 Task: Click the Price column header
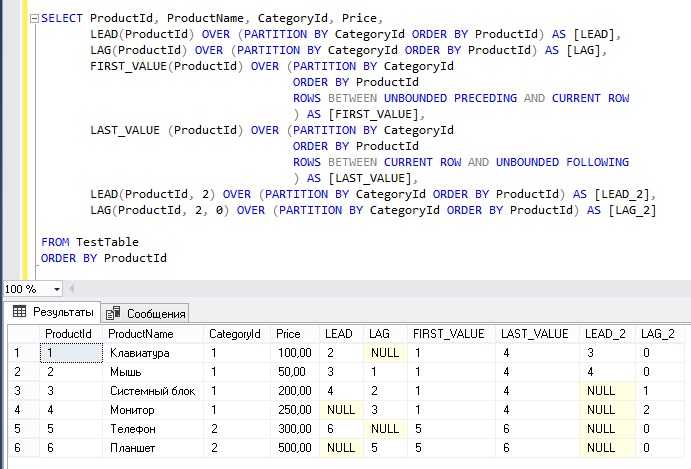[x=288, y=334]
